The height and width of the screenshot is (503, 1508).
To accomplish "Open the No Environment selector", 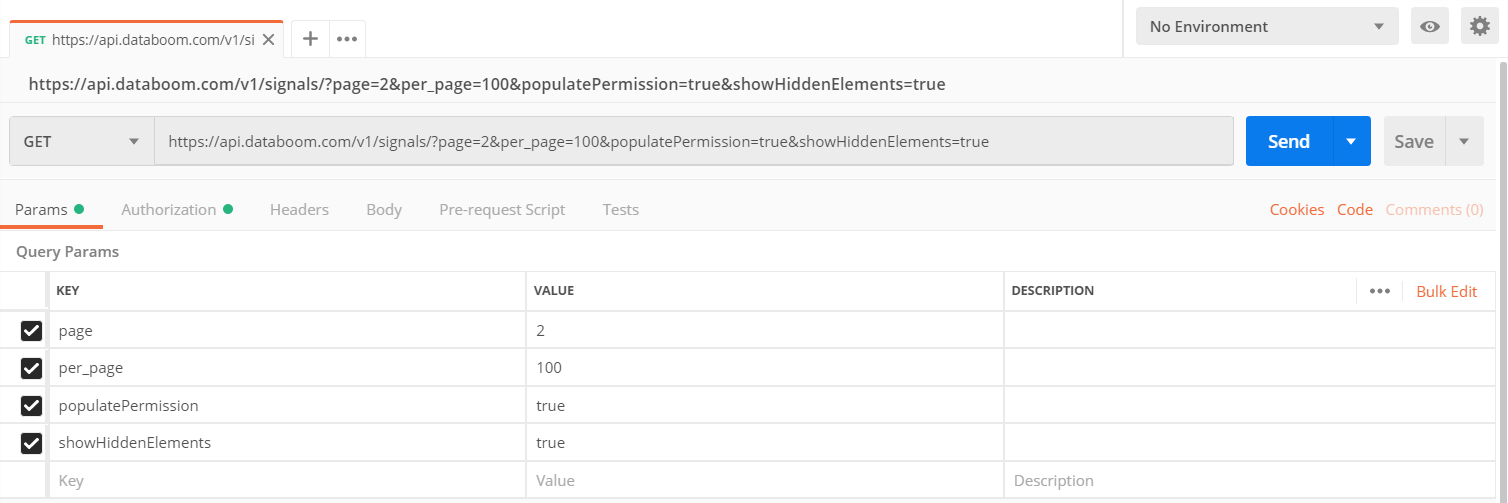I will click(x=1267, y=27).
